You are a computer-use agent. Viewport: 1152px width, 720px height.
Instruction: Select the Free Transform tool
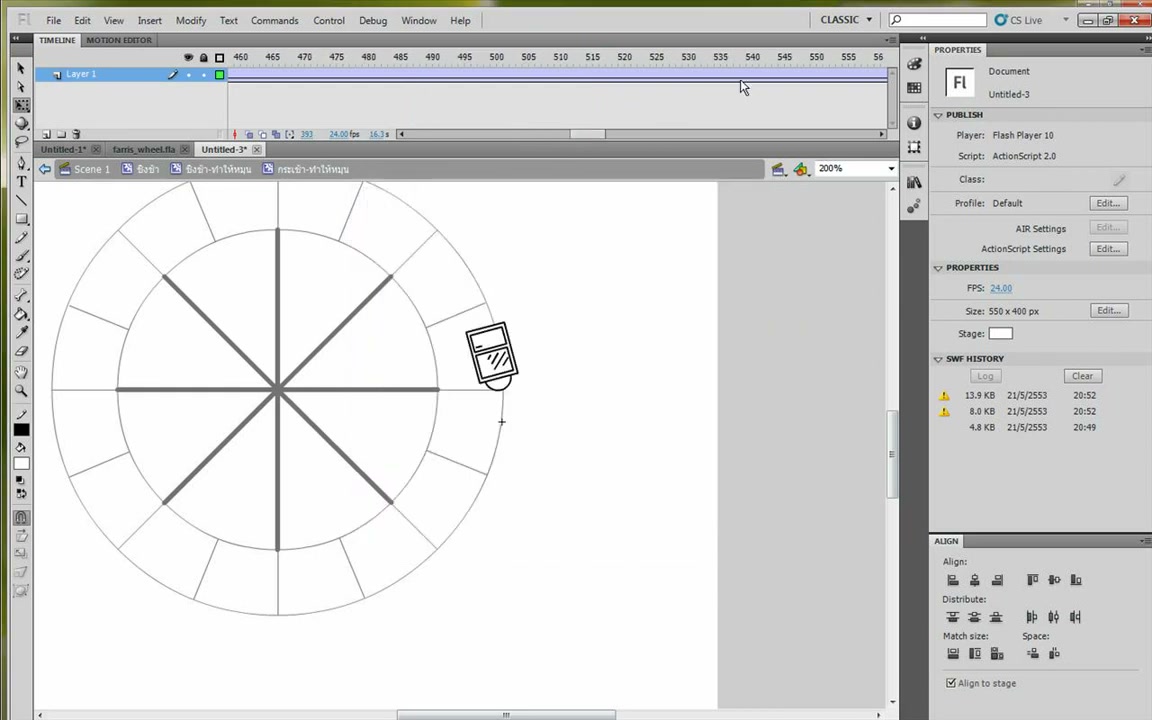pos(21,105)
